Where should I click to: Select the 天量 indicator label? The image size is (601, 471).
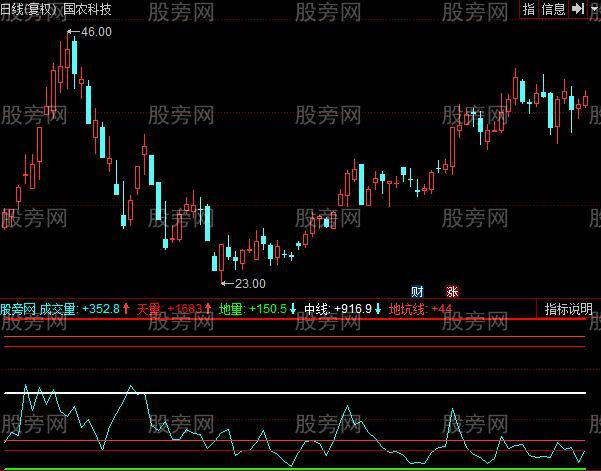pos(148,309)
